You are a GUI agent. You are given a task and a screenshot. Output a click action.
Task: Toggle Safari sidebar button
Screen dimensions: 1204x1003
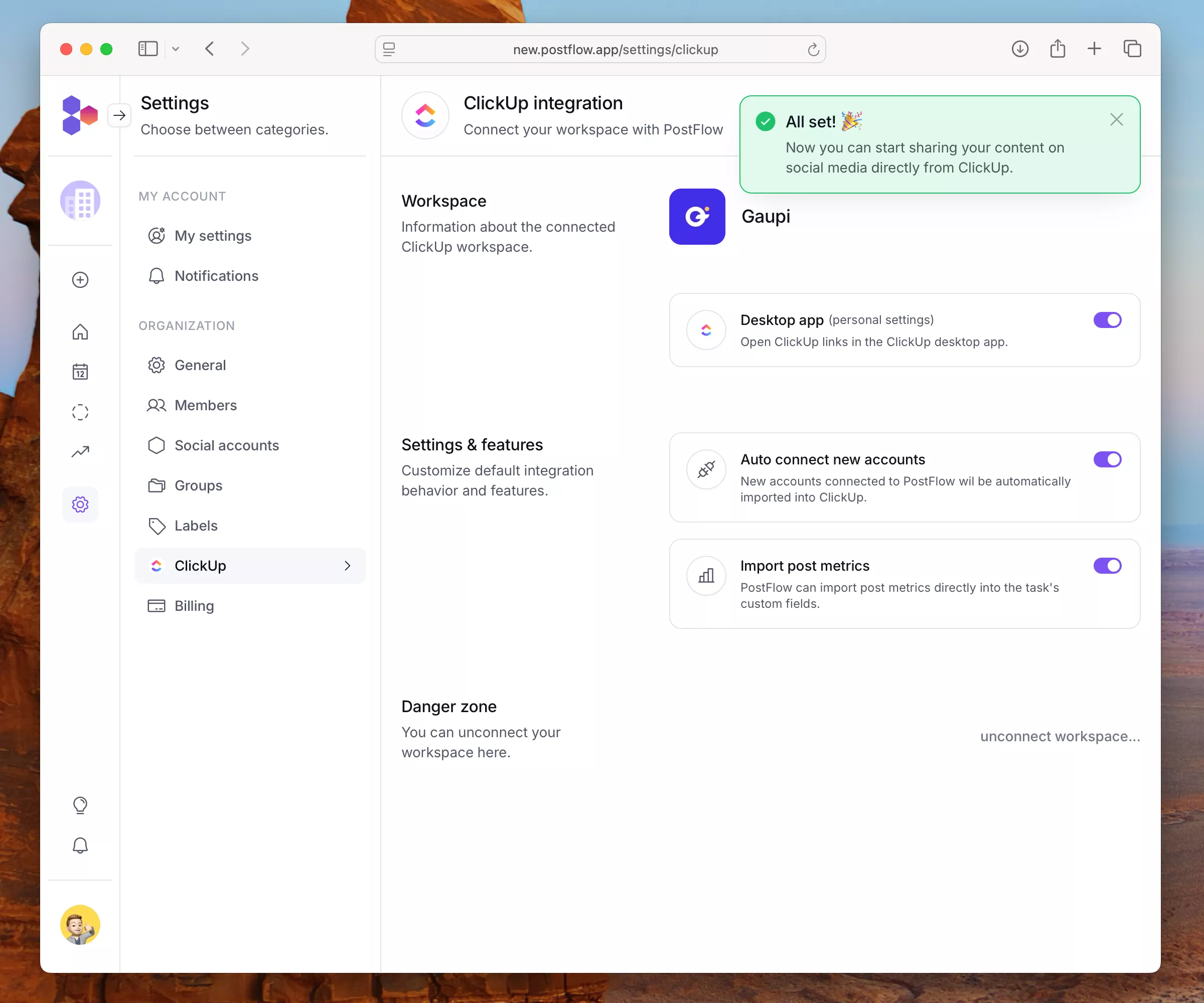pos(148,49)
